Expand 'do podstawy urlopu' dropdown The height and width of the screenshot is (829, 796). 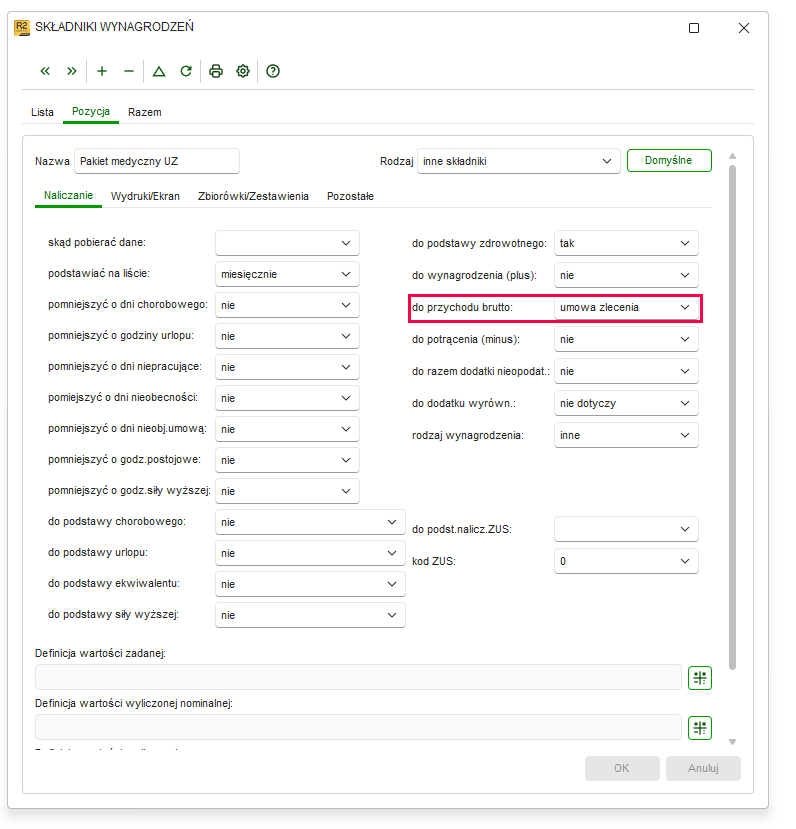(x=310, y=554)
